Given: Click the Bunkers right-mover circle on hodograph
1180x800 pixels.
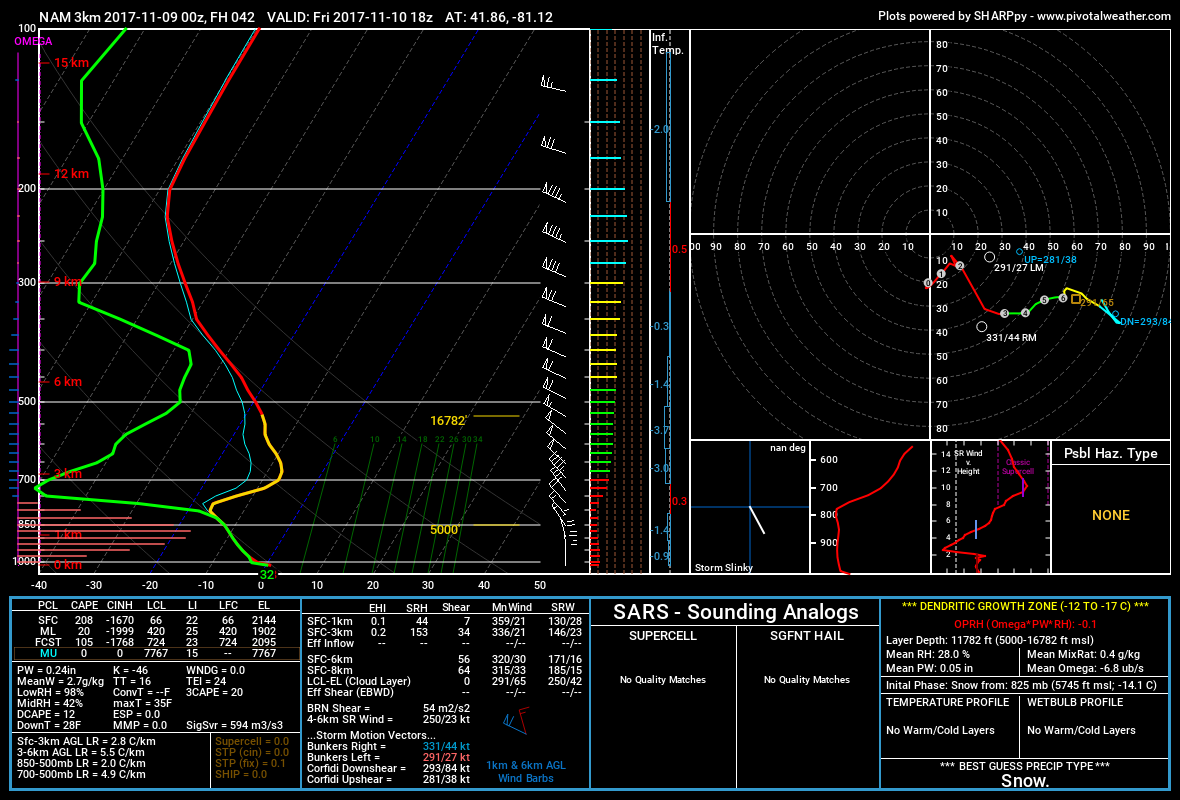Looking at the screenshot, I should tap(981, 327).
